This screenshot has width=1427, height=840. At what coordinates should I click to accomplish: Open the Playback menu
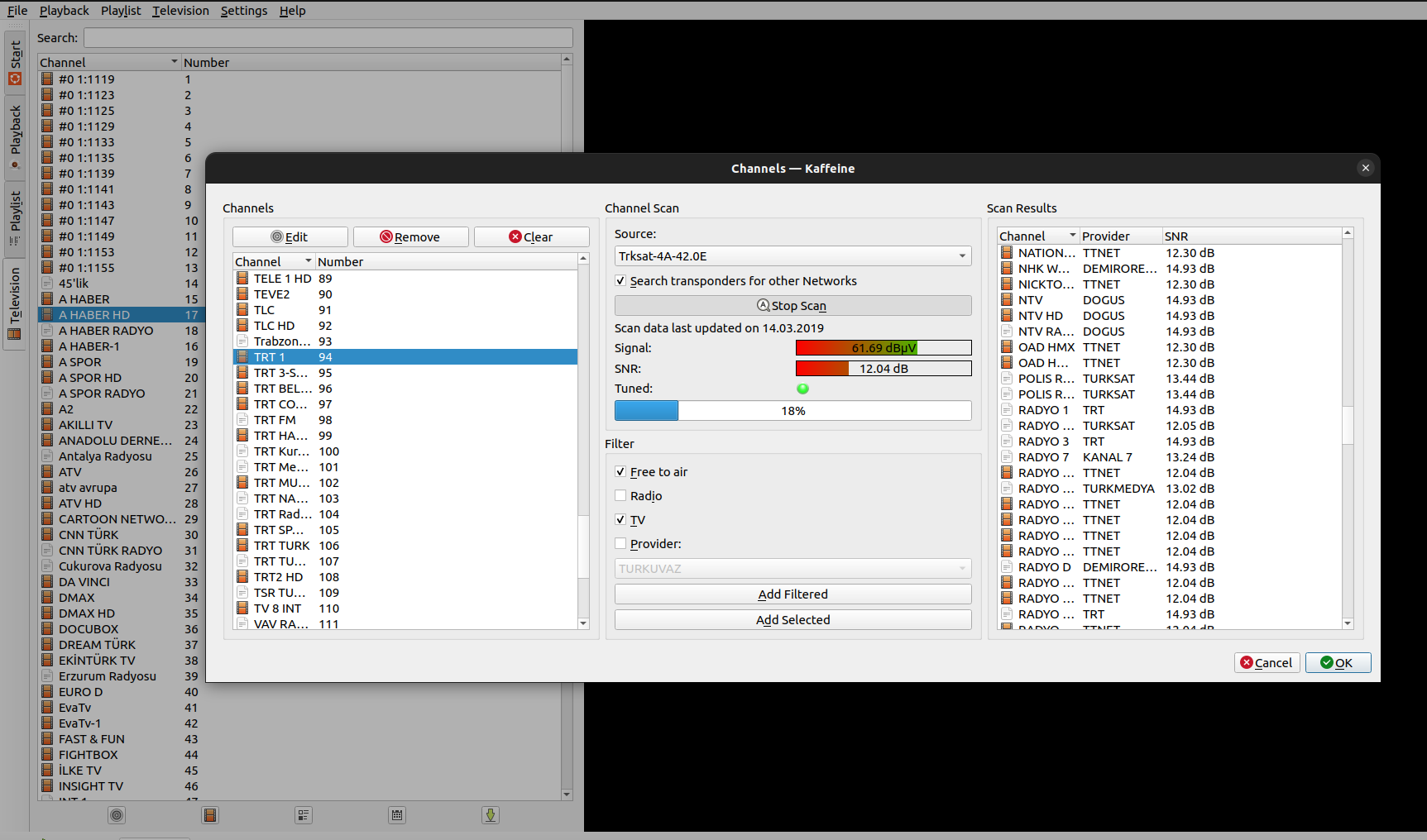click(x=65, y=11)
